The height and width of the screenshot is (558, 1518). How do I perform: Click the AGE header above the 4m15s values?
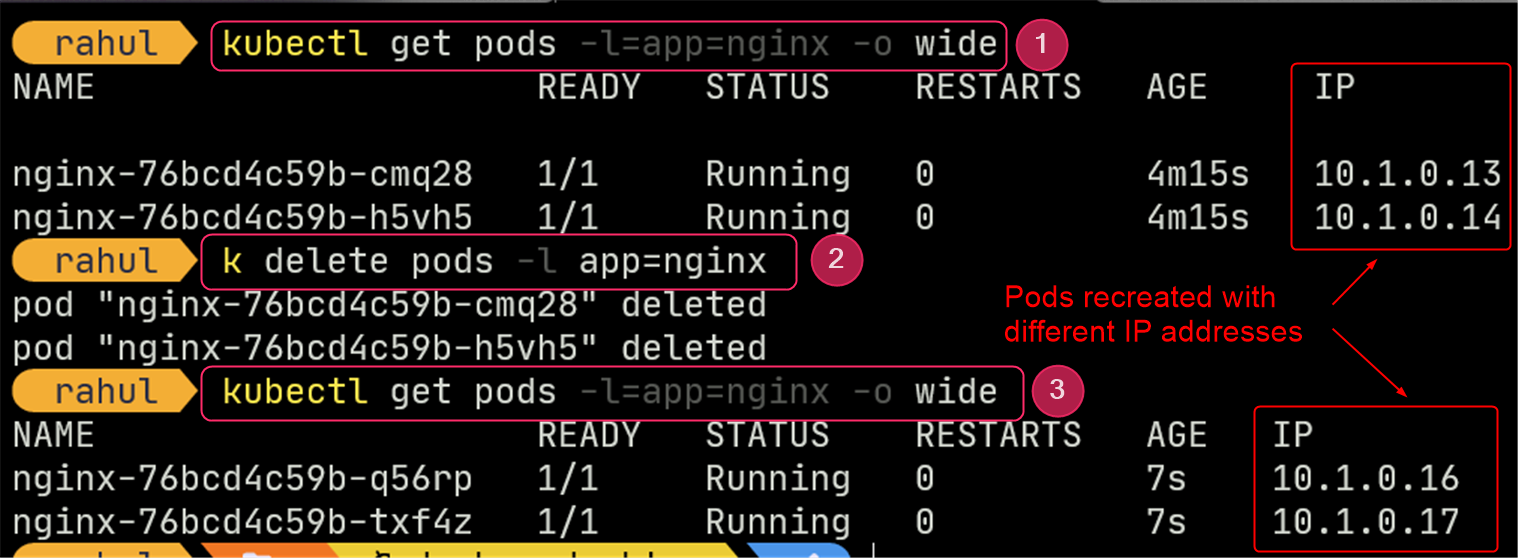pyautogui.click(x=1177, y=88)
